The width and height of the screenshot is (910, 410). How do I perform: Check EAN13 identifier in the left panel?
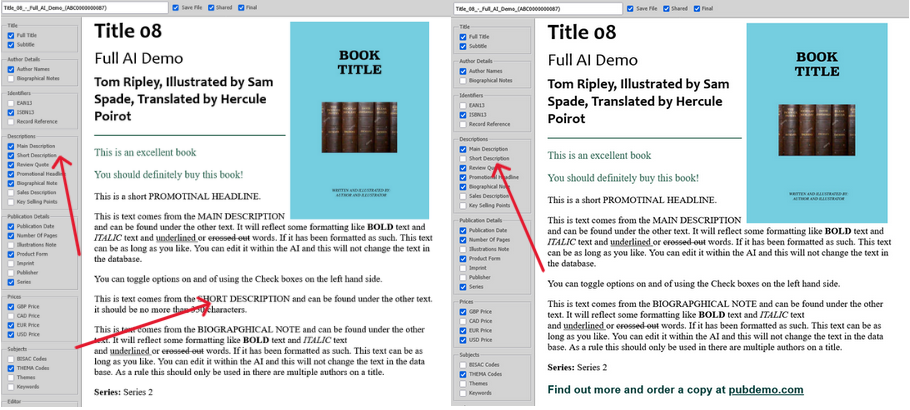click(x=11, y=103)
